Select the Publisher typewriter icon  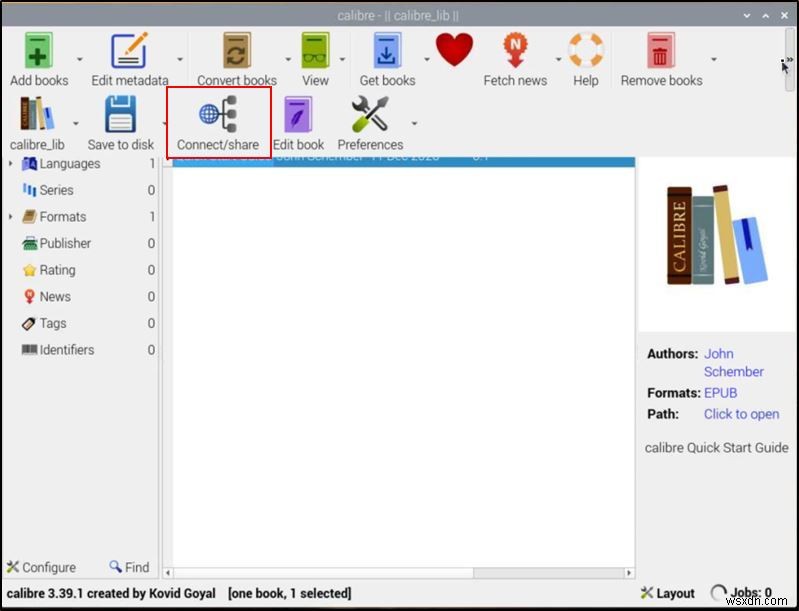pos(30,244)
